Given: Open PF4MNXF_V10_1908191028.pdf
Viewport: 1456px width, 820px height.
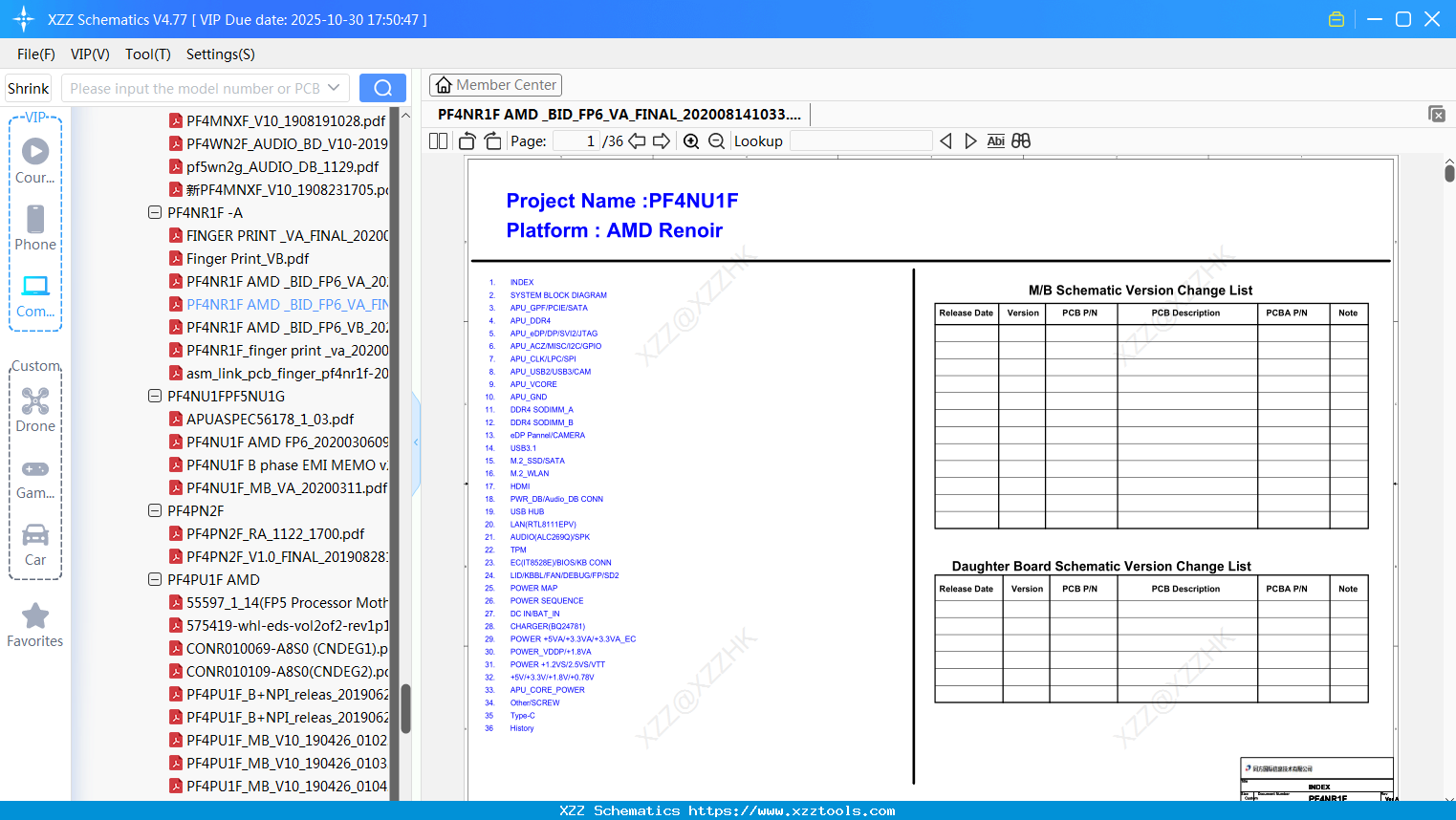Looking at the screenshot, I should [286, 120].
